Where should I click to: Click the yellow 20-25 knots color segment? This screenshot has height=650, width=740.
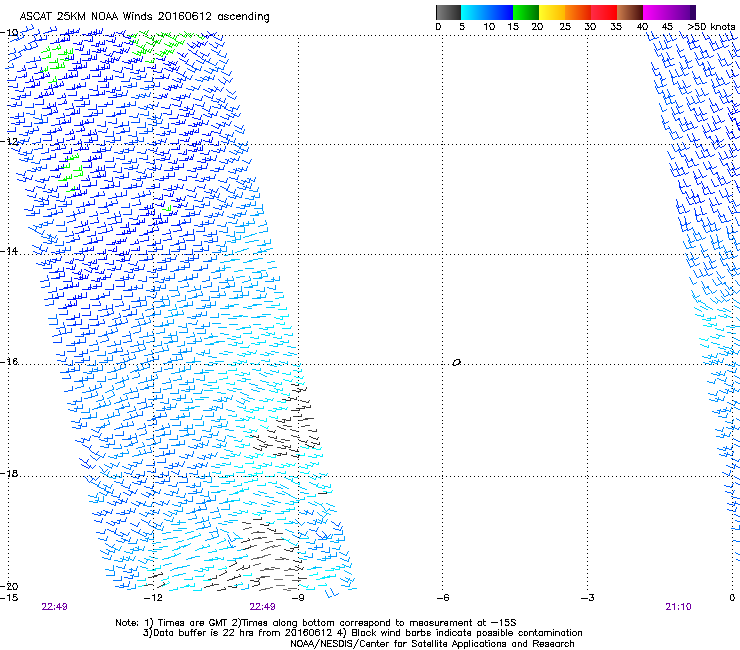click(552, 12)
